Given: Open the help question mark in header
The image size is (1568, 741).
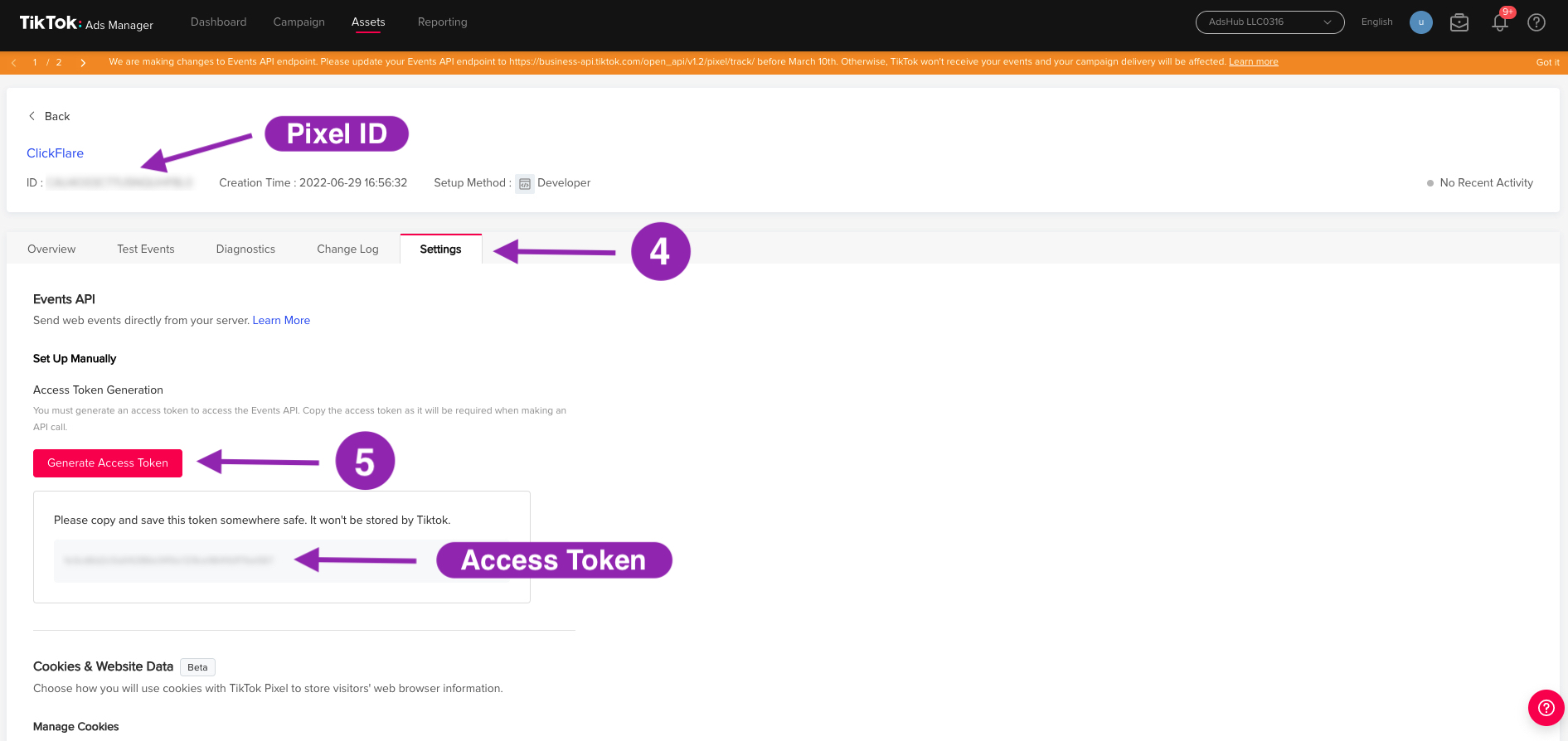Looking at the screenshot, I should coord(1536,22).
